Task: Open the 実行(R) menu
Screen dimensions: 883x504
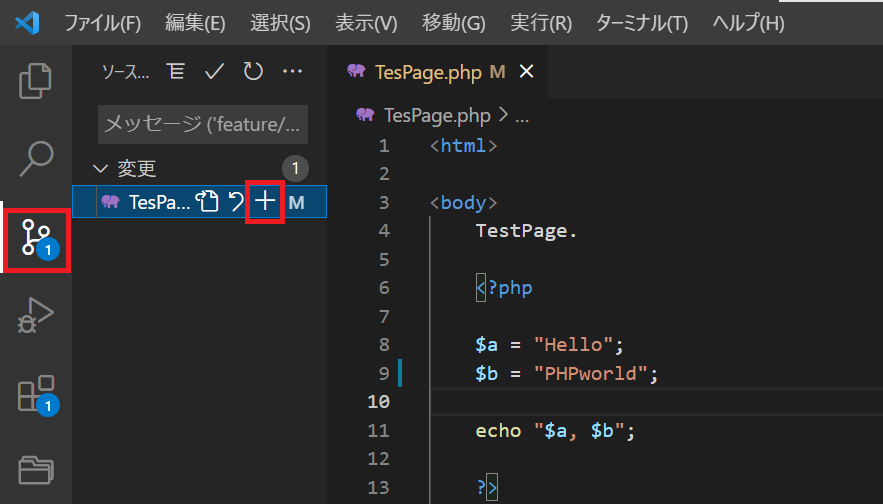Action: point(541,23)
